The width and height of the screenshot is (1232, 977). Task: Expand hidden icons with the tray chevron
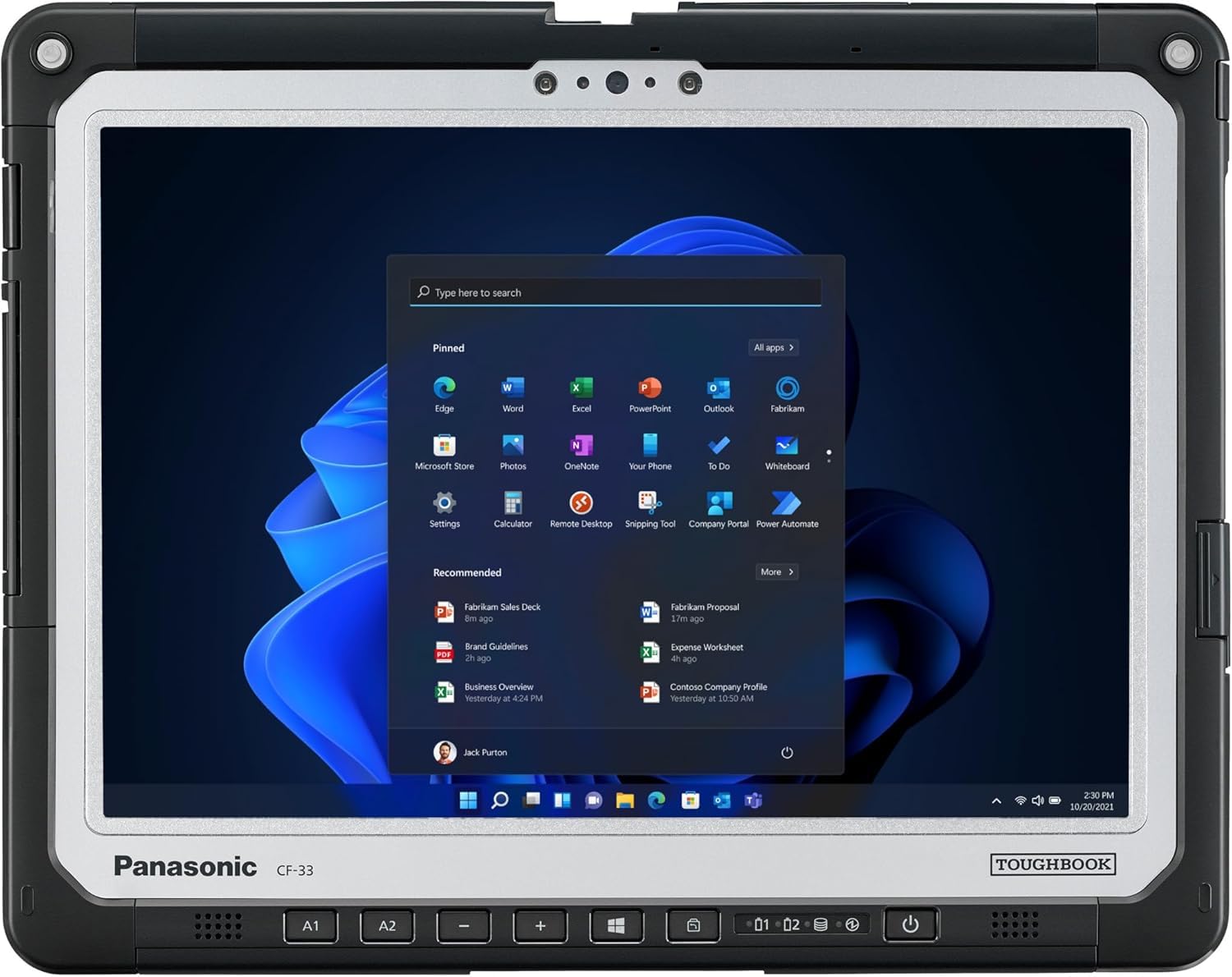(x=996, y=800)
